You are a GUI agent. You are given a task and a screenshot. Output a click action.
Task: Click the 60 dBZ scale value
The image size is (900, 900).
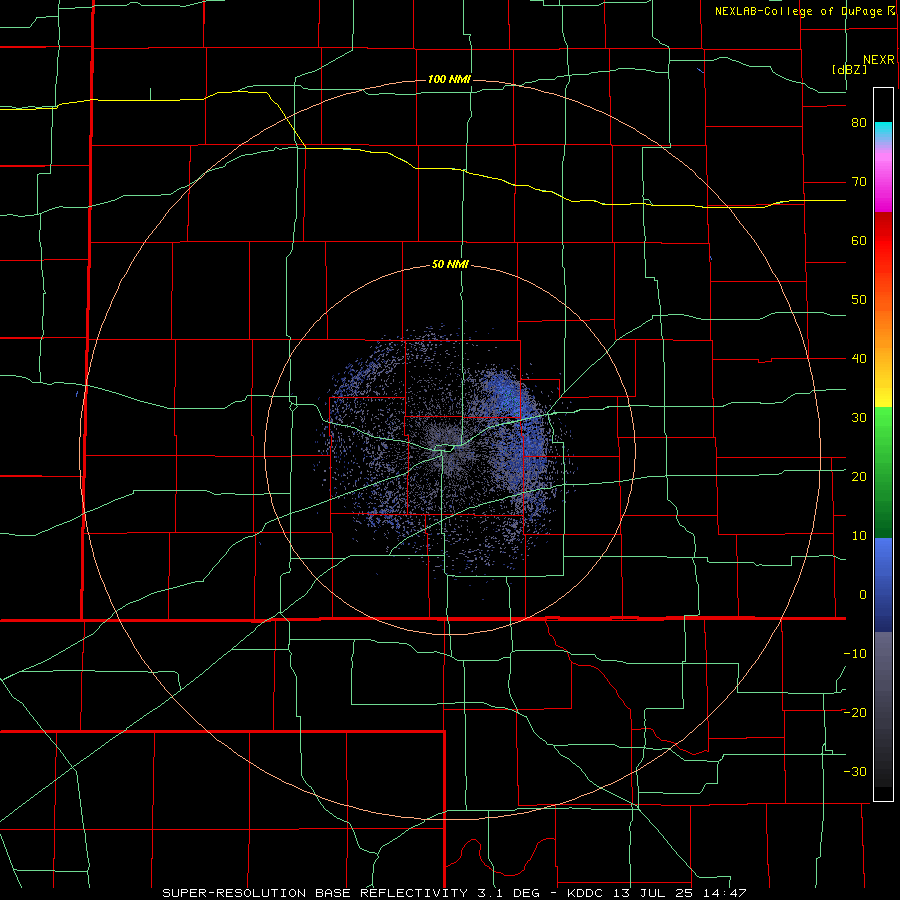(859, 240)
